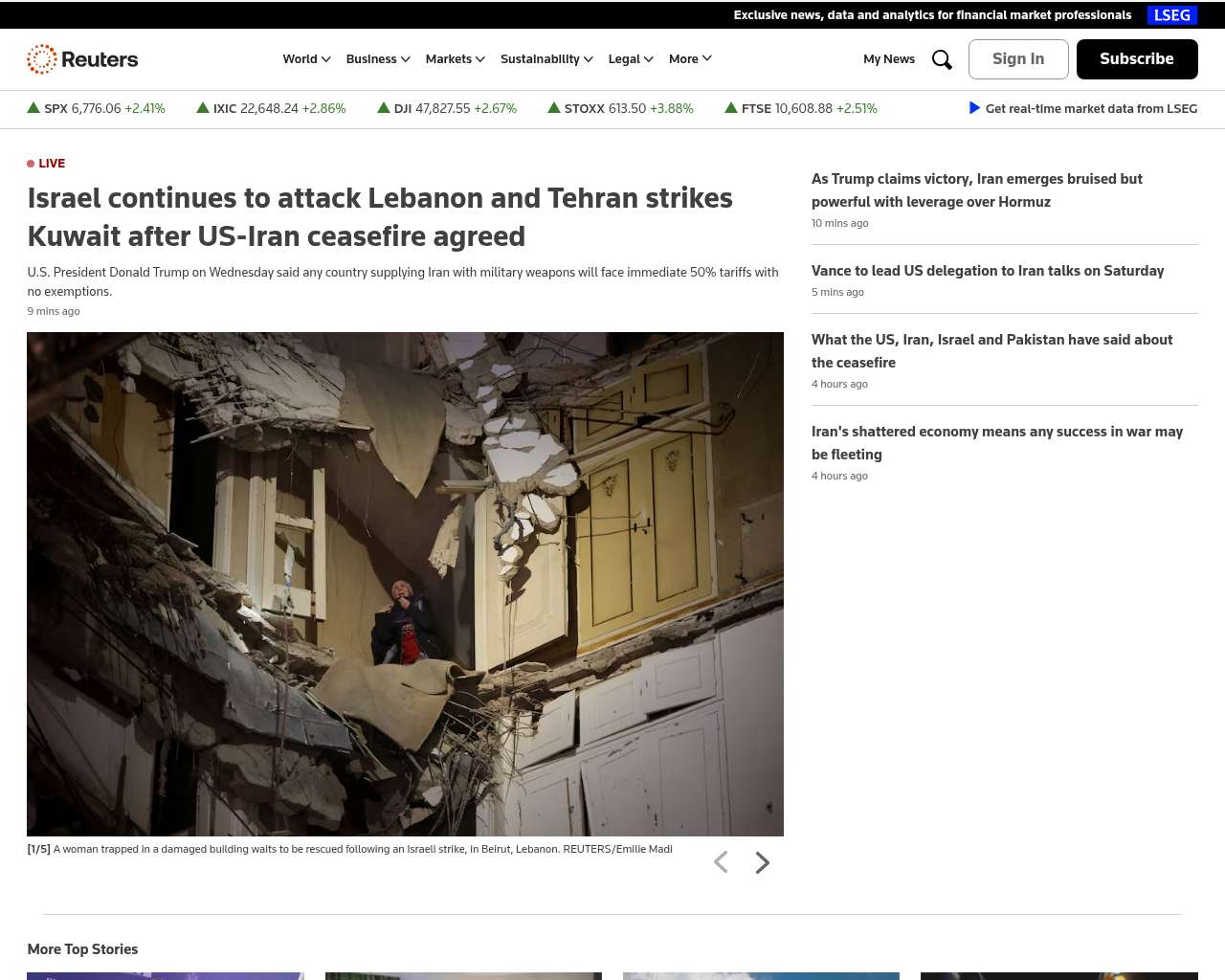Screen dimensions: 1225x980
Task: Click the Beirut damaged building photo
Action: tap(405, 584)
